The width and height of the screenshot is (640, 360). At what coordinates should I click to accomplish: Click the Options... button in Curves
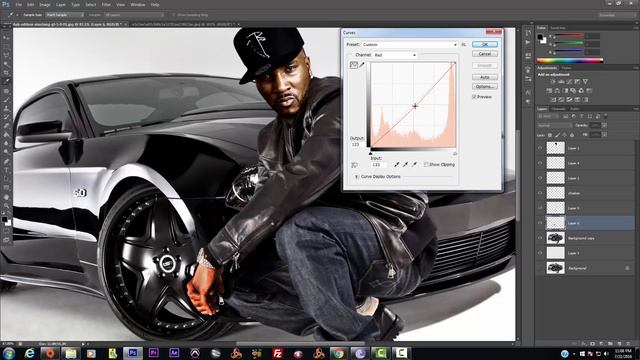tap(485, 87)
